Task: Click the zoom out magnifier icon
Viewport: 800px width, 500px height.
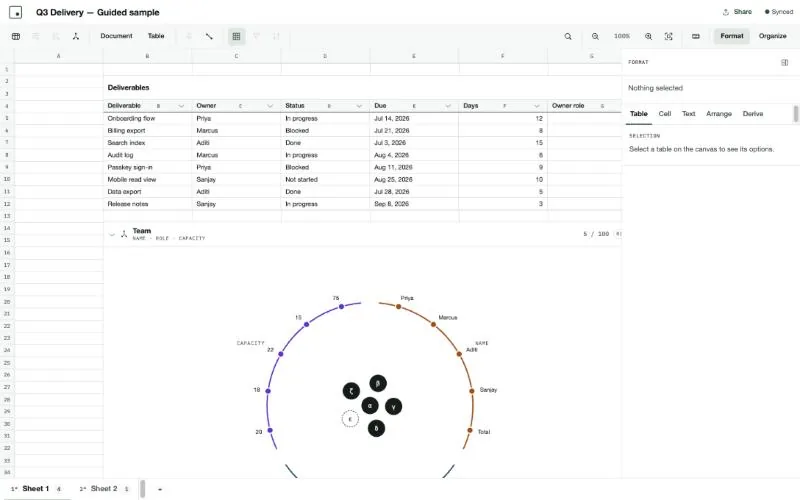Action: point(595,36)
